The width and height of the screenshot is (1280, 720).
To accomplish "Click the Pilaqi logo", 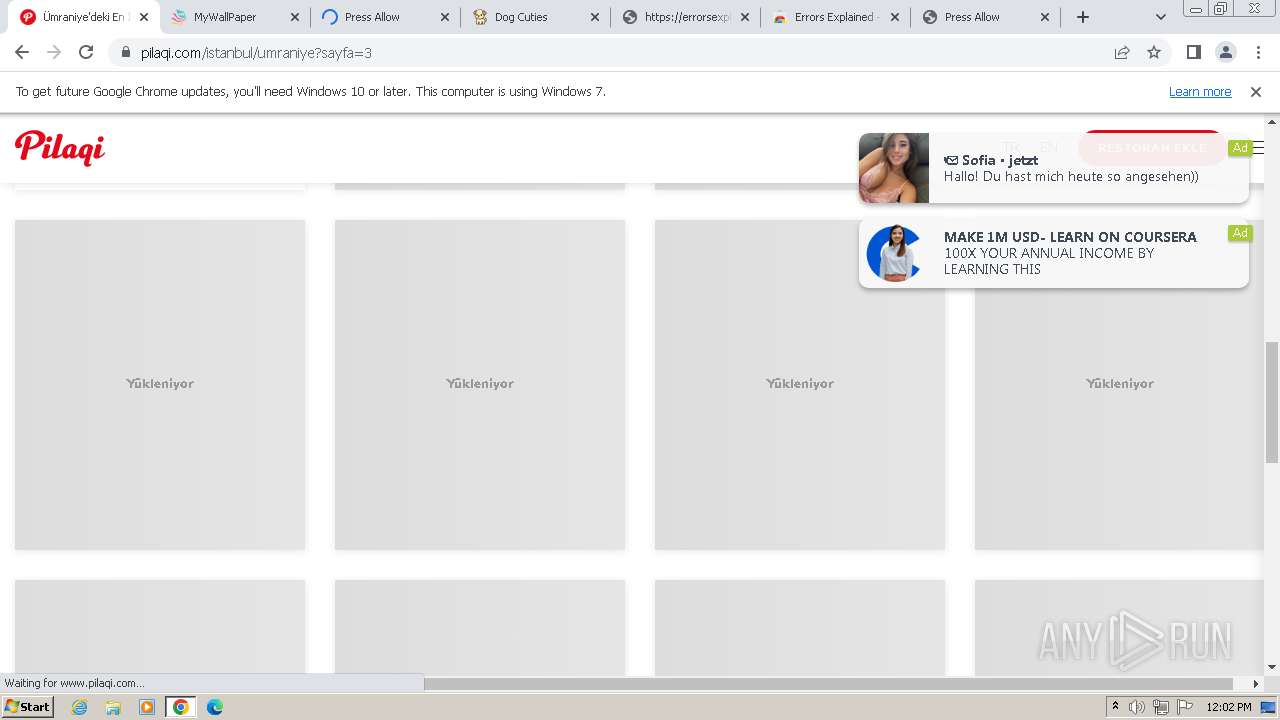I will coord(60,148).
